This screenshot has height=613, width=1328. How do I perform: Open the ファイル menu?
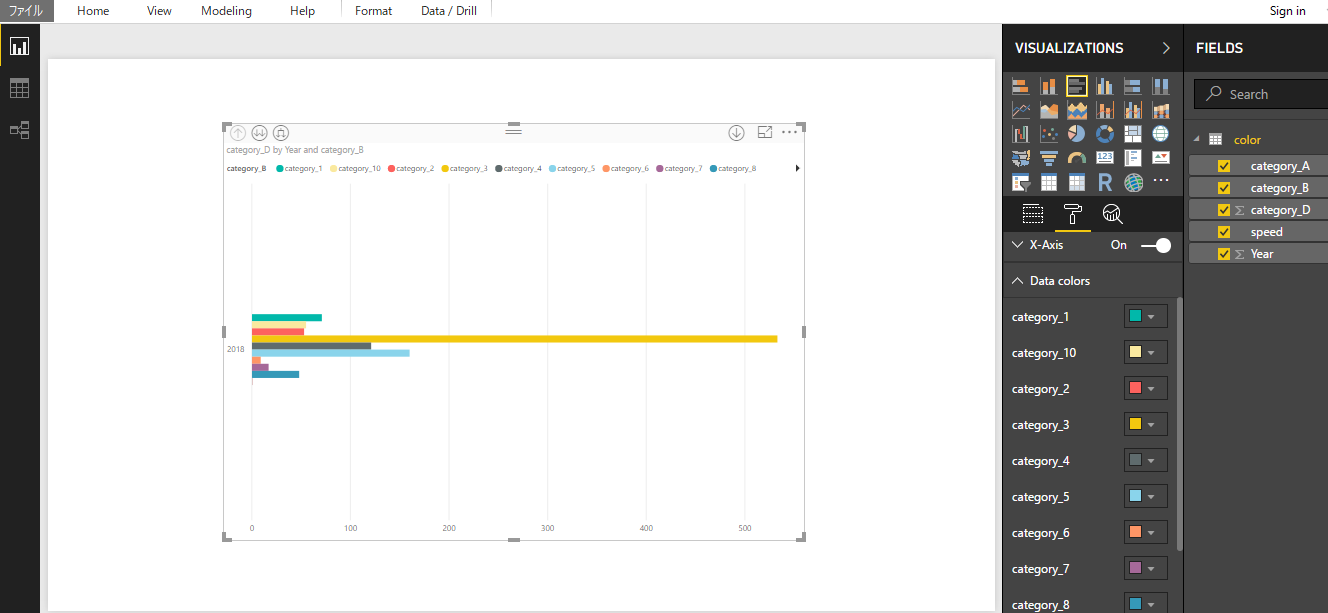pyautogui.click(x=27, y=11)
